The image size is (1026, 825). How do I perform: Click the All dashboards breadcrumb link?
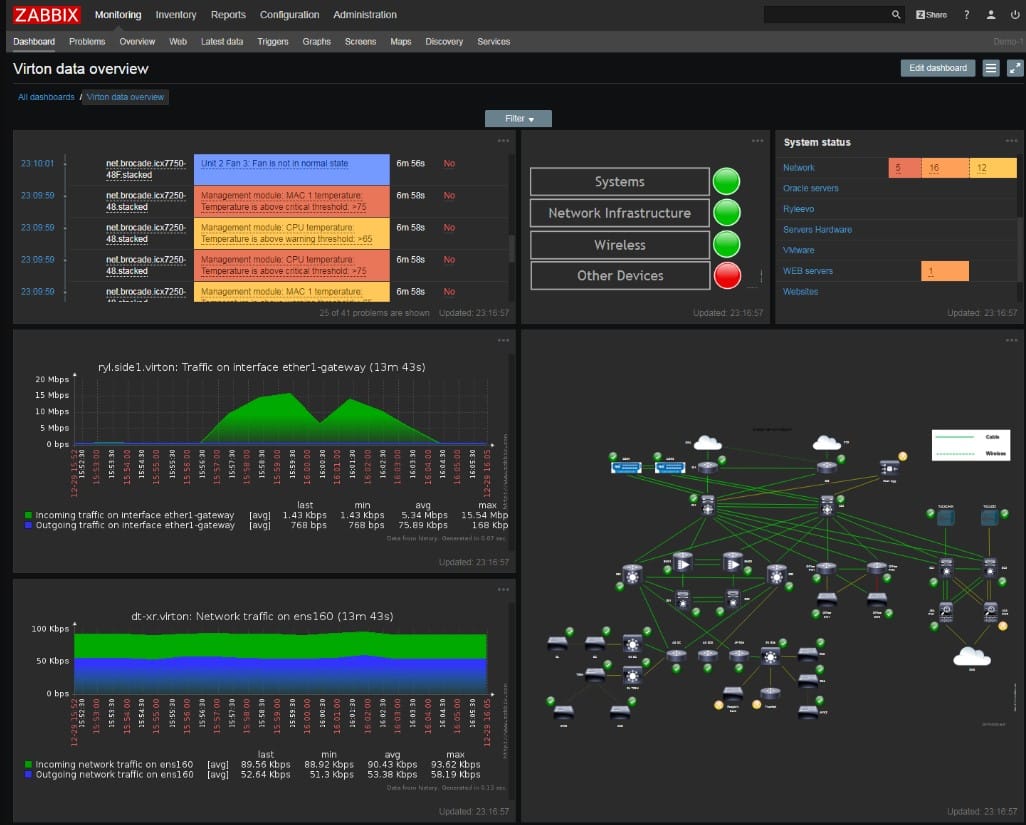pos(46,97)
